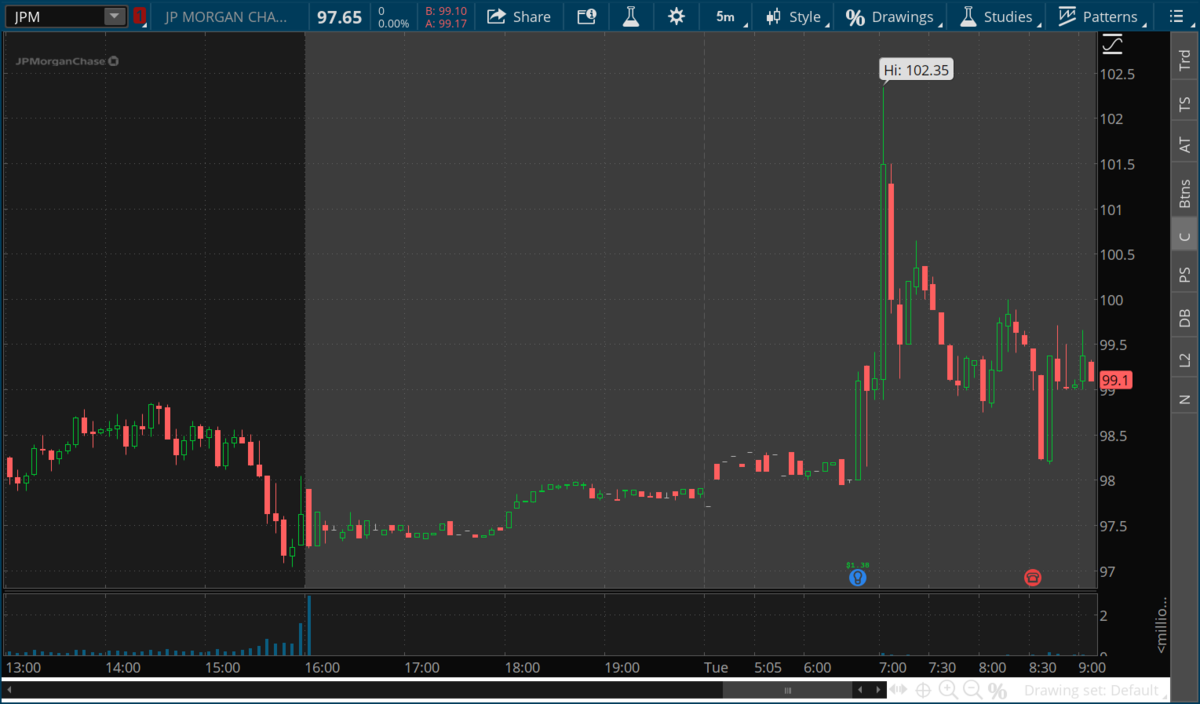The width and height of the screenshot is (1200, 704).
Task: Open the Style menu
Action: (794, 17)
